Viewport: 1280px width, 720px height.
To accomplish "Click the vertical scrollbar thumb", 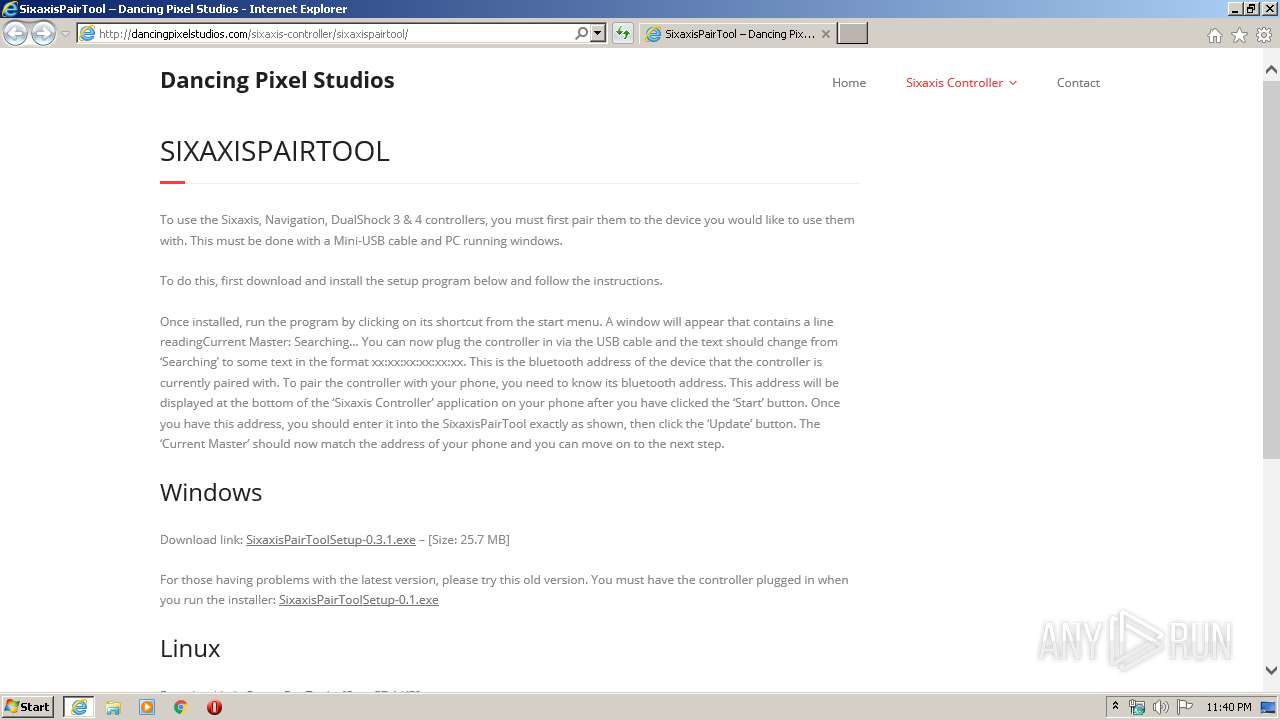I will 1271,270.
